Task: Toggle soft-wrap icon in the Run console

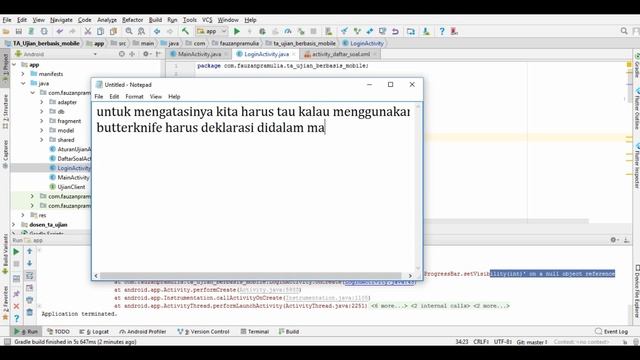Action: coord(29,276)
